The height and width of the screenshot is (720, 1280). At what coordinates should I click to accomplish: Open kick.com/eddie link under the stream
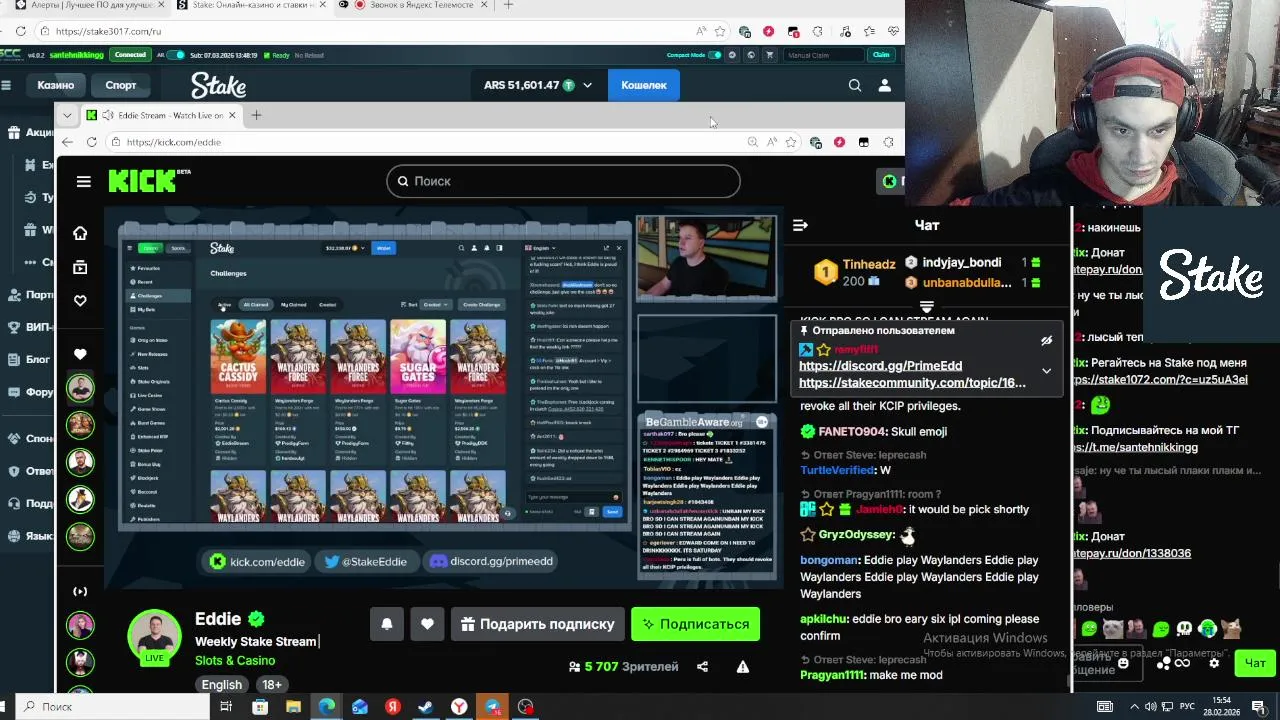pos(257,561)
